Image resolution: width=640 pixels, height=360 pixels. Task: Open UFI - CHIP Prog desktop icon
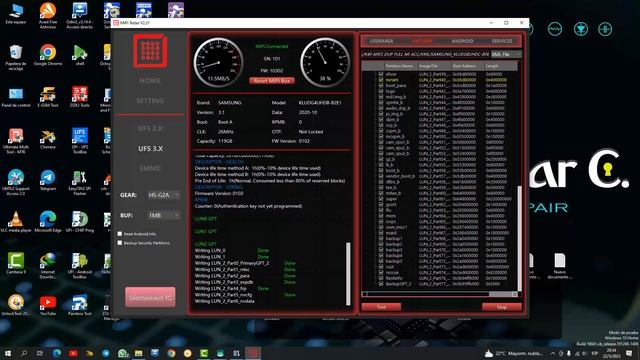[x=80, y=222]
